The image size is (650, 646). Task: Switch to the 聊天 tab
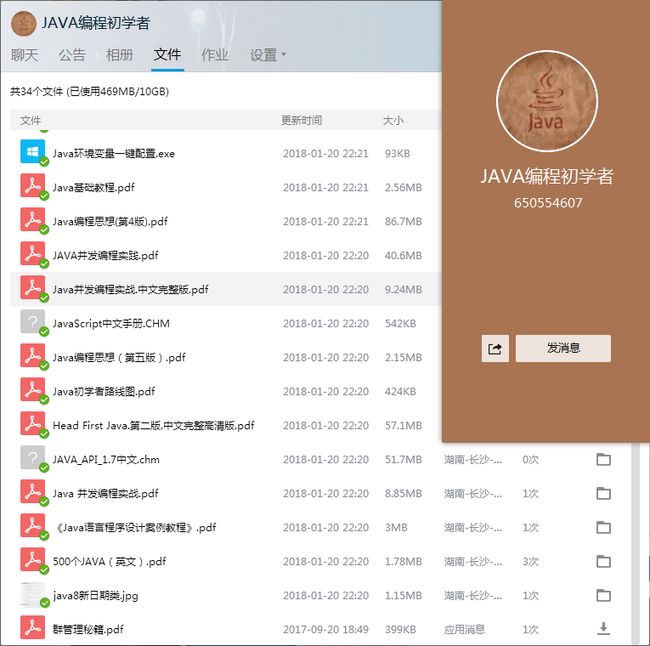pyautogui.click(x=24, y=55)
